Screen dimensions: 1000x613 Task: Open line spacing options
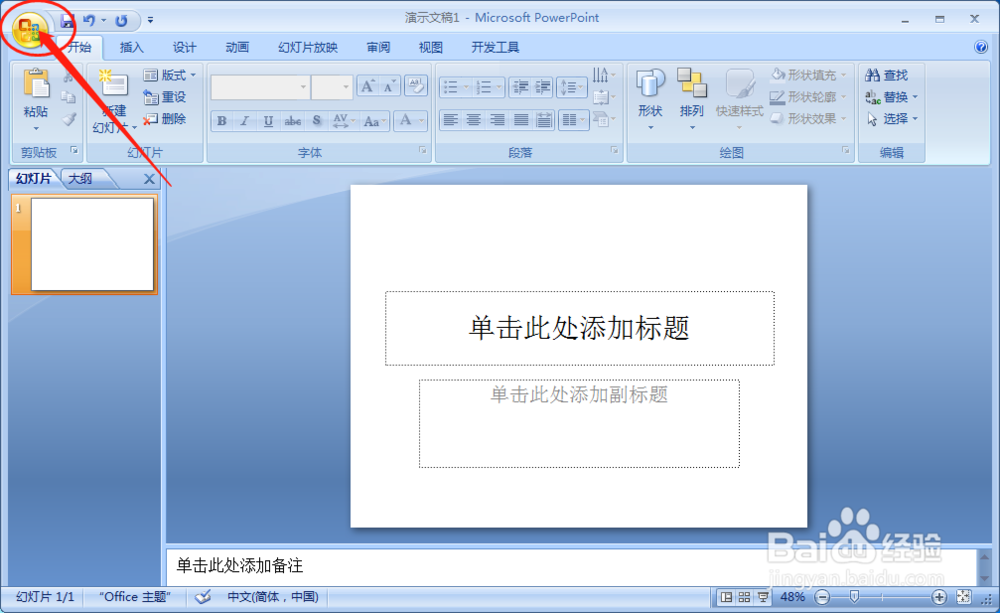(571, 87)
